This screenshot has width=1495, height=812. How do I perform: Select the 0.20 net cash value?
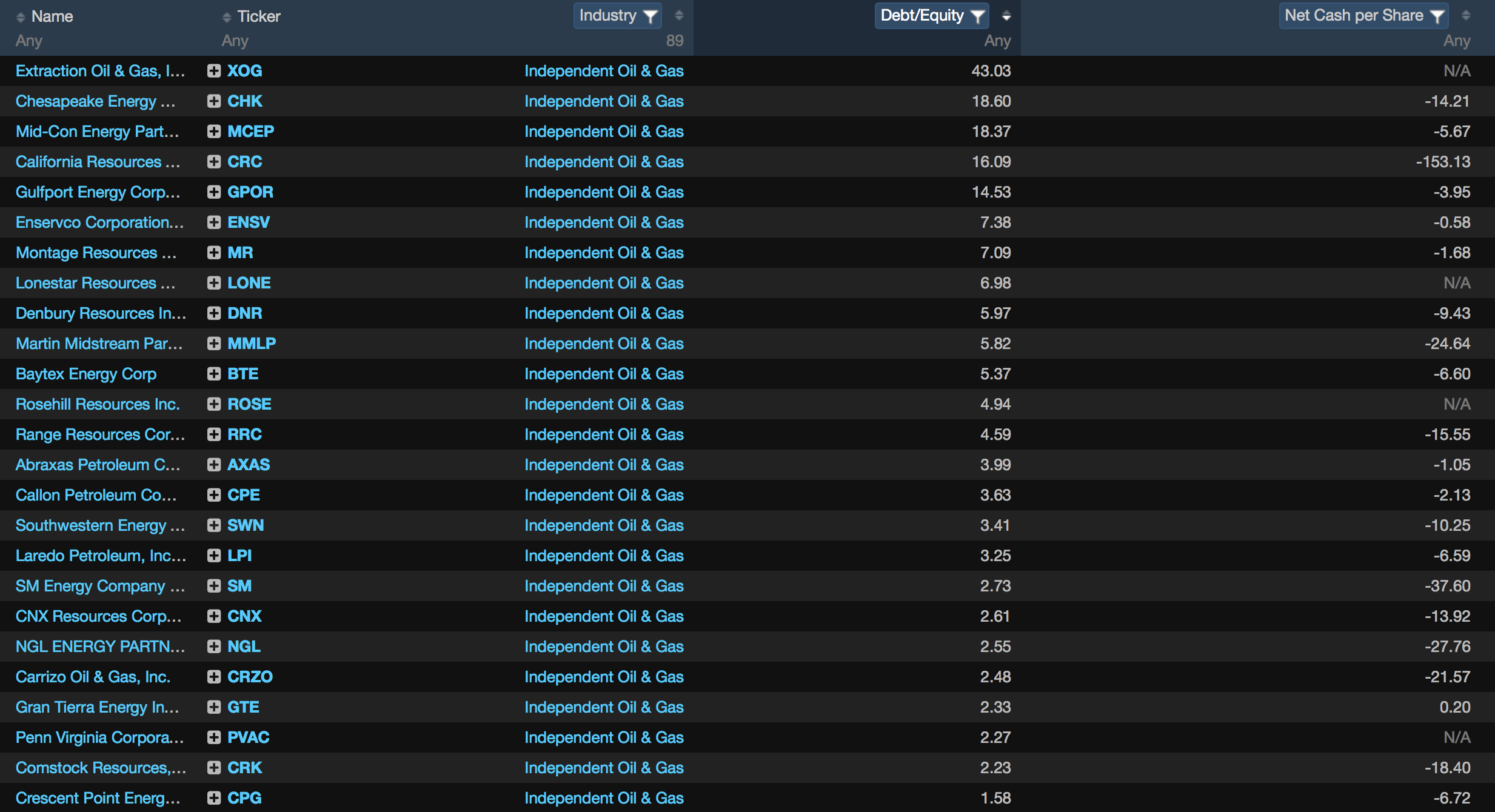click(1455, 707)
